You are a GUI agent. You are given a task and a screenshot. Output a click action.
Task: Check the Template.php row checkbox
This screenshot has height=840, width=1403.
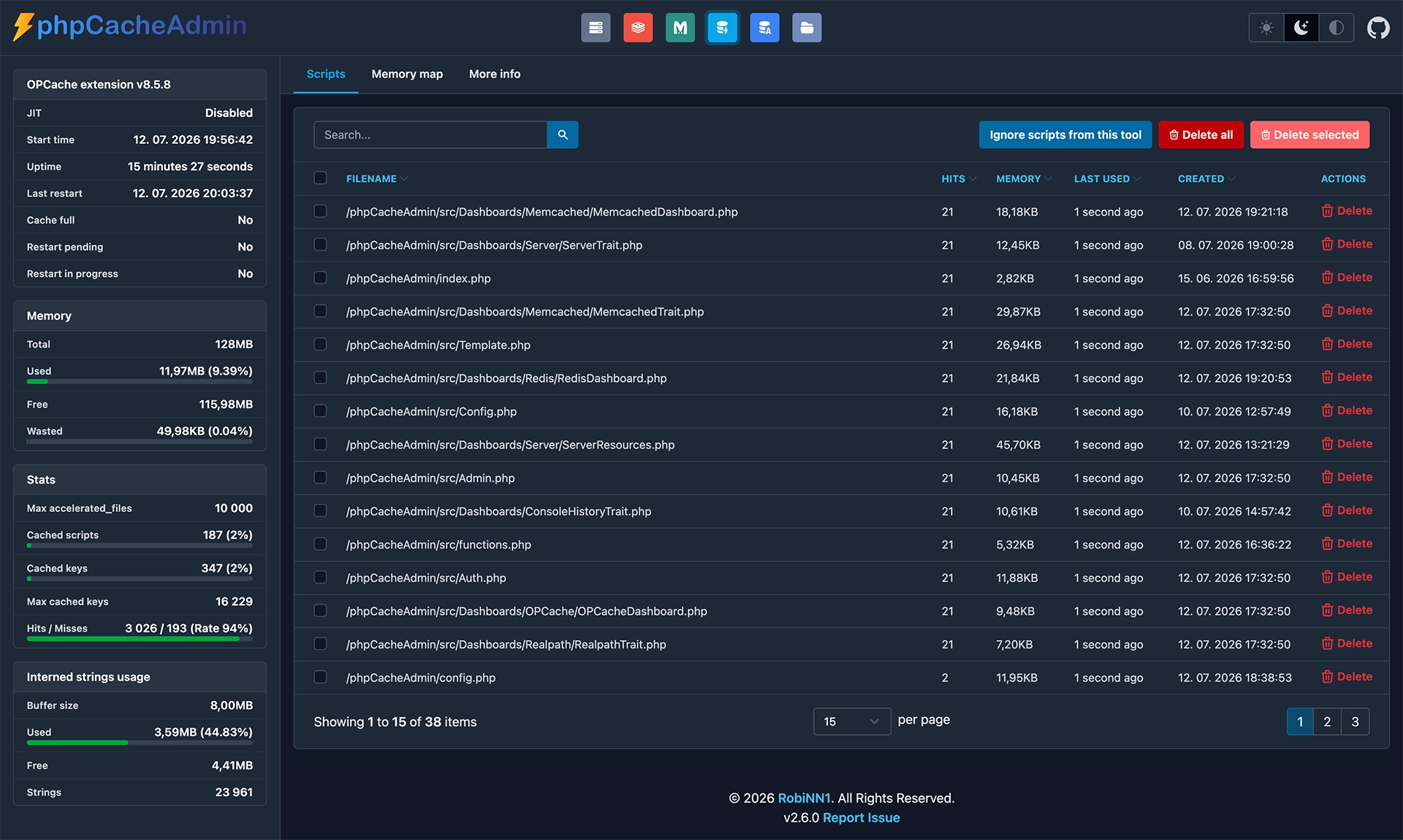(x=320, y=344)
